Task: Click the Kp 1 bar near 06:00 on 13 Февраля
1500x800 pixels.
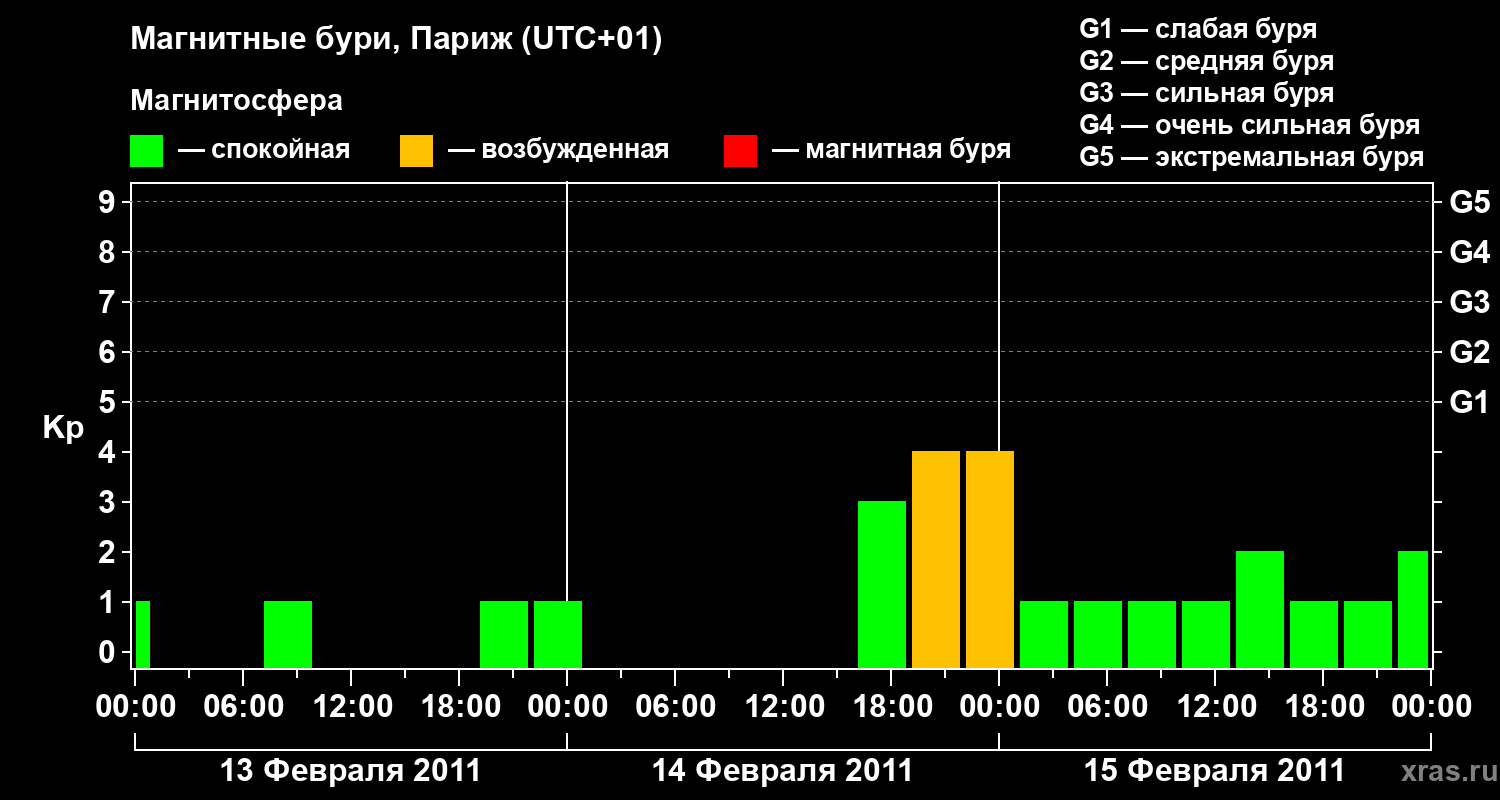Action: coord(288,634)
